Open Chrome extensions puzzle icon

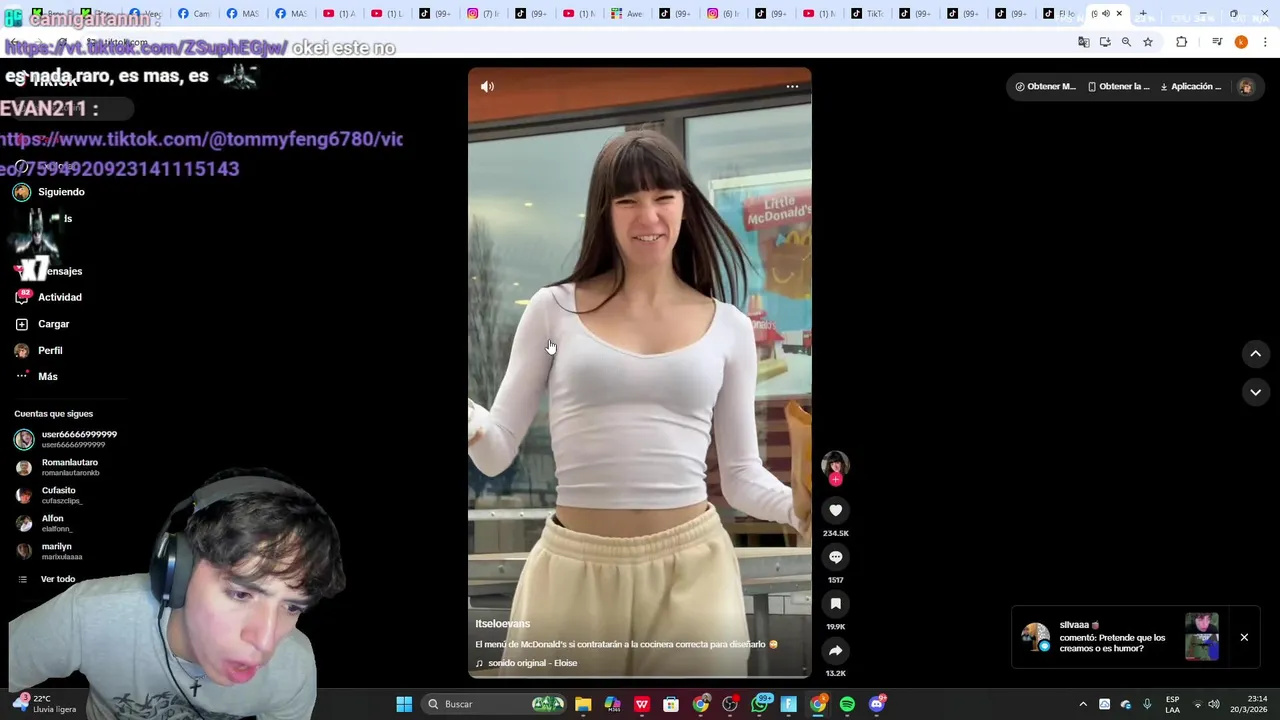click(x=1181, y=42)
